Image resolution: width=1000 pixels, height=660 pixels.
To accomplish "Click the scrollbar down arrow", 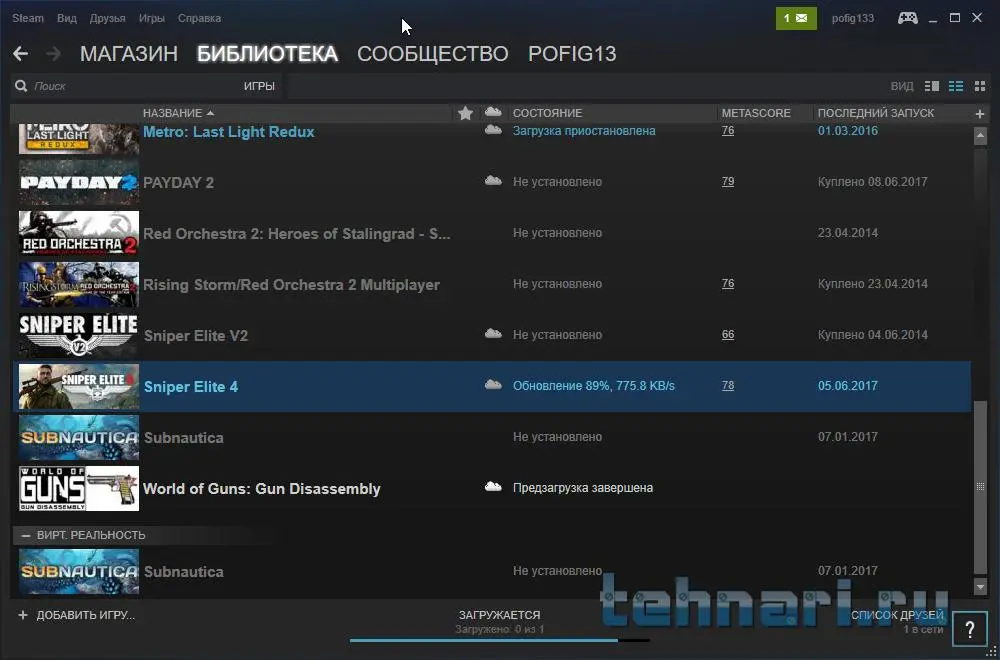I will 980,586.
